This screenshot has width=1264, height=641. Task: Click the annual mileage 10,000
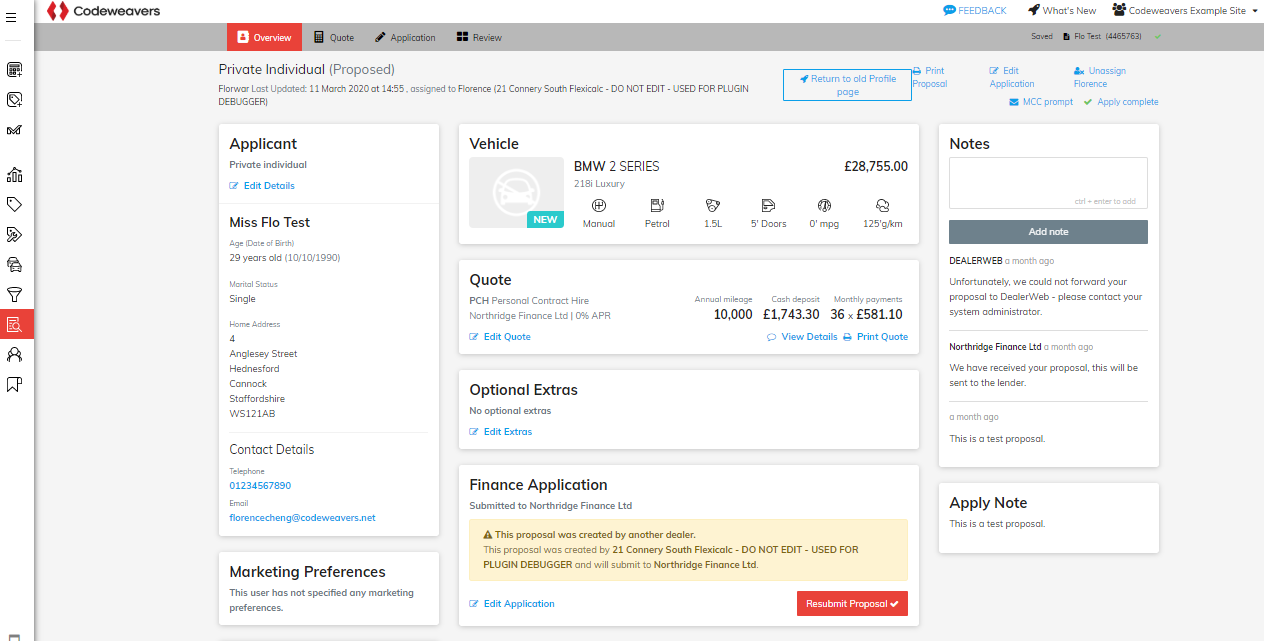pos(733,314)
